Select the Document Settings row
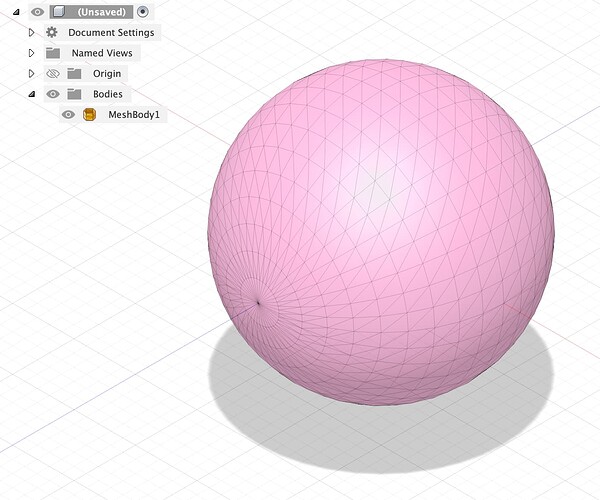This screenshot has width=600, height=500. (103, 33)
